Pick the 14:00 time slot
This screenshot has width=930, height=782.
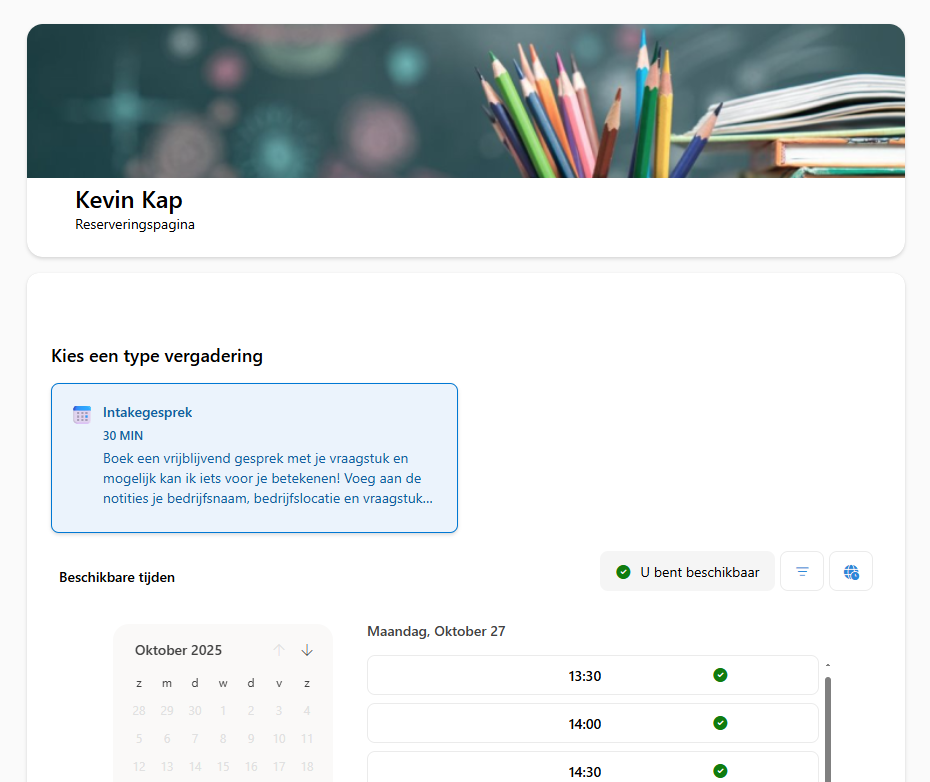(584, 723)
